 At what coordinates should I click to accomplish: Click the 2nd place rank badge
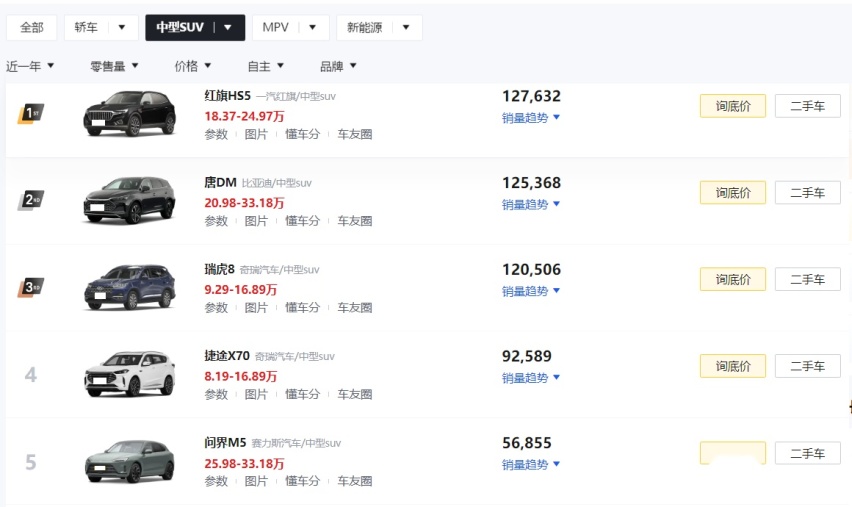click(30, 200)
